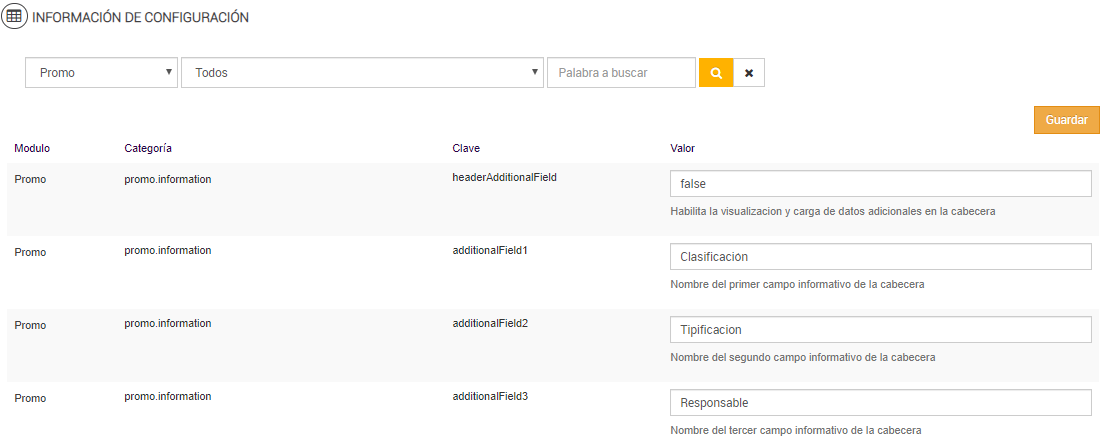Click the Categoría column header
Image resolution: width=1105 pixels, height=443 pixels.
(148, 148)
